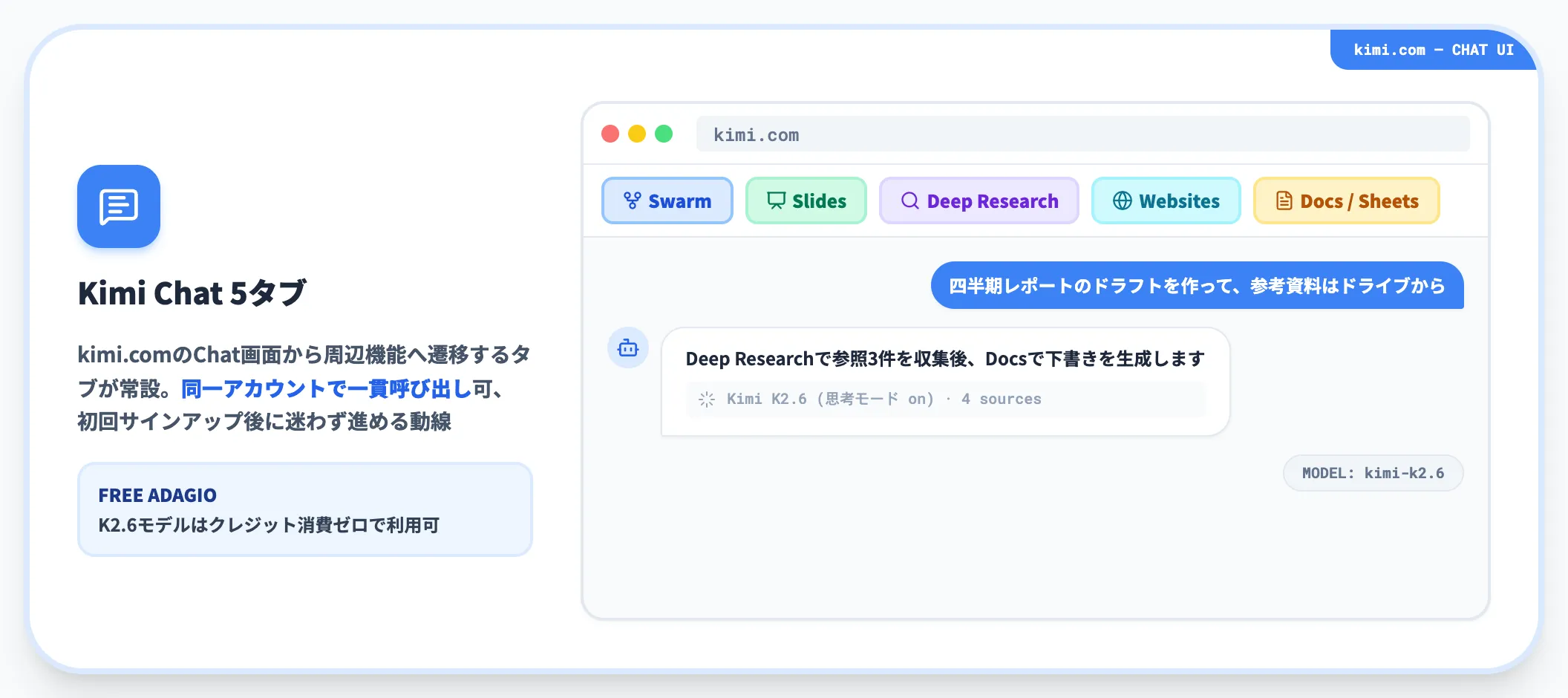
Task: Click the Swarm branch icon
Action: tap(632, 200)
